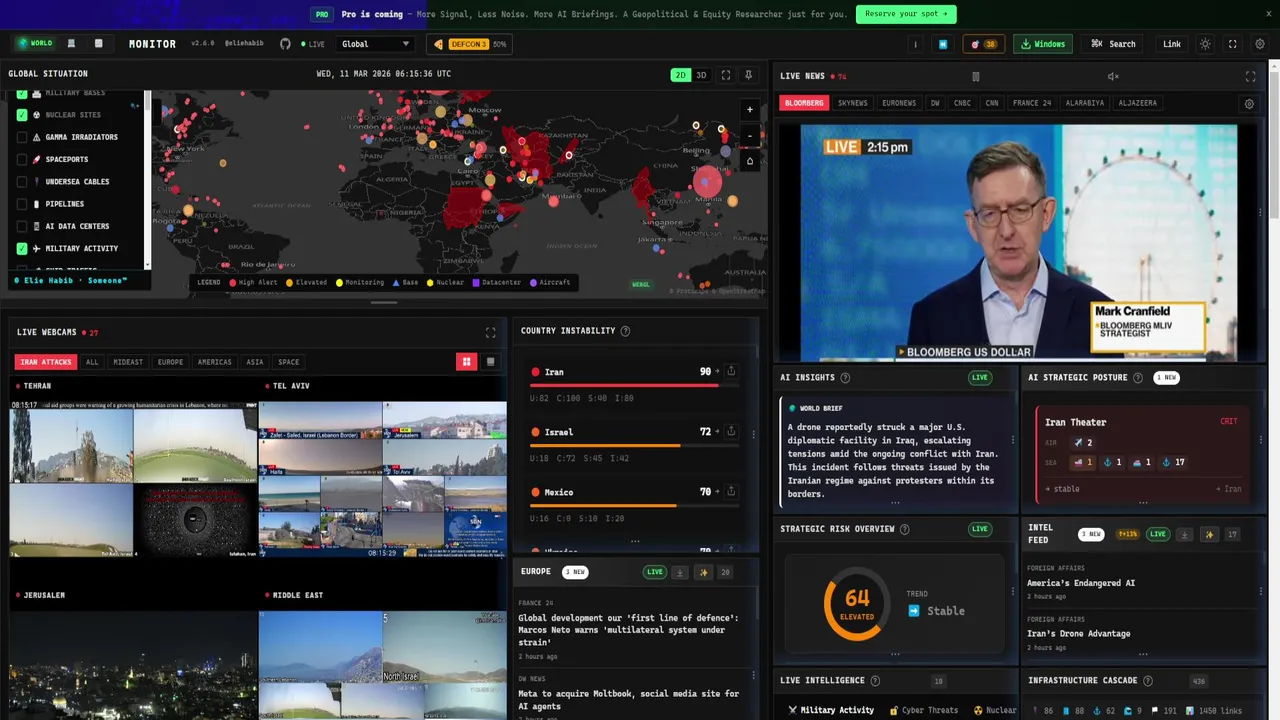Download the Europe news feed
This screenshot has width=1280, height=720.
pyautogui.click(x=680, y=572)
